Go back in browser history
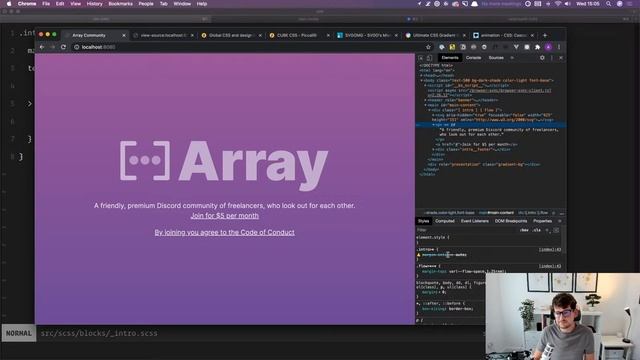640x360 pixels. [42, 47]
